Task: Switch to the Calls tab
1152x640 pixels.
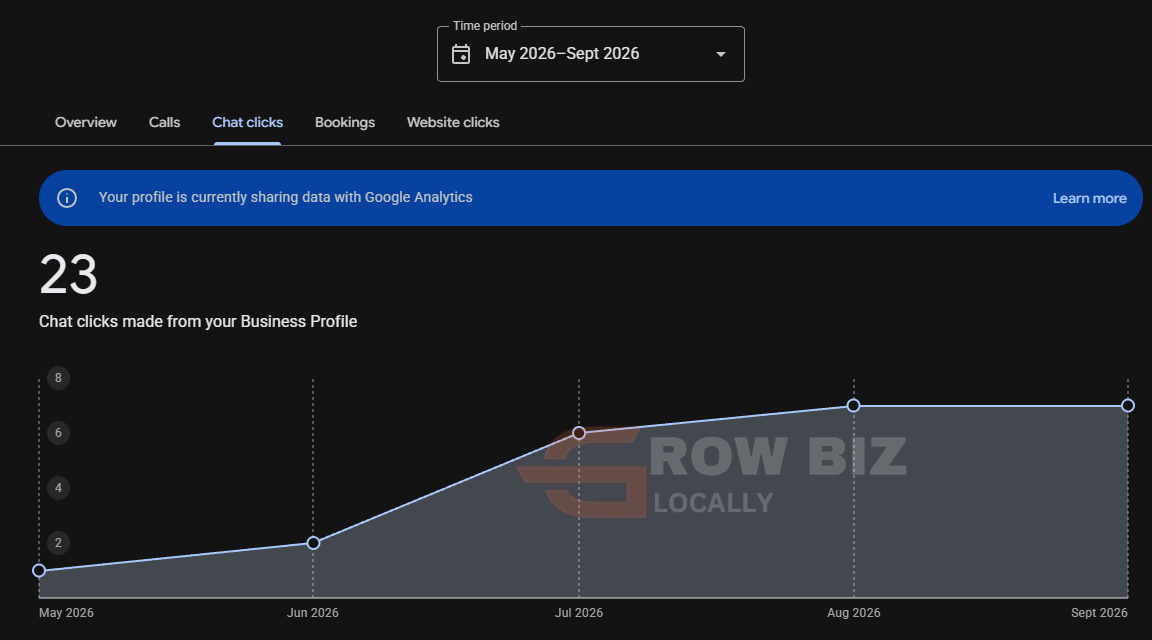Action: pos(165,123)
